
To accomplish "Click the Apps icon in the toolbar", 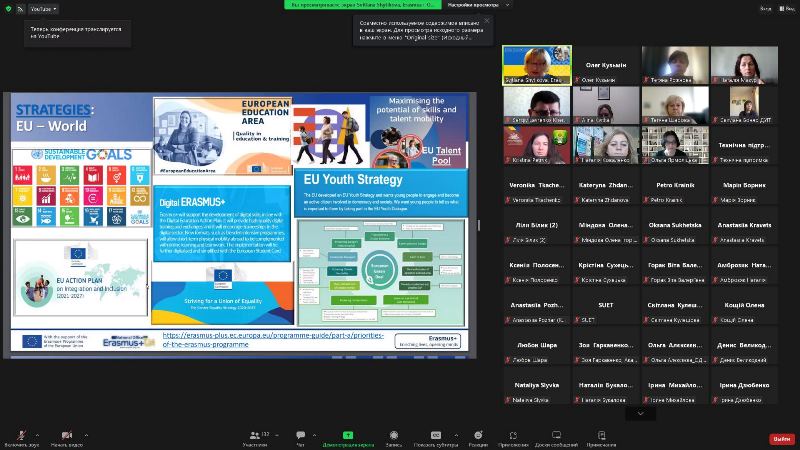I will pos(513,436).
